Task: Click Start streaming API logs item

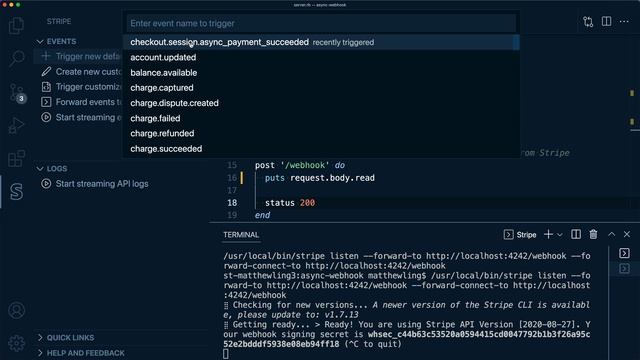Action: click(102, 184)
